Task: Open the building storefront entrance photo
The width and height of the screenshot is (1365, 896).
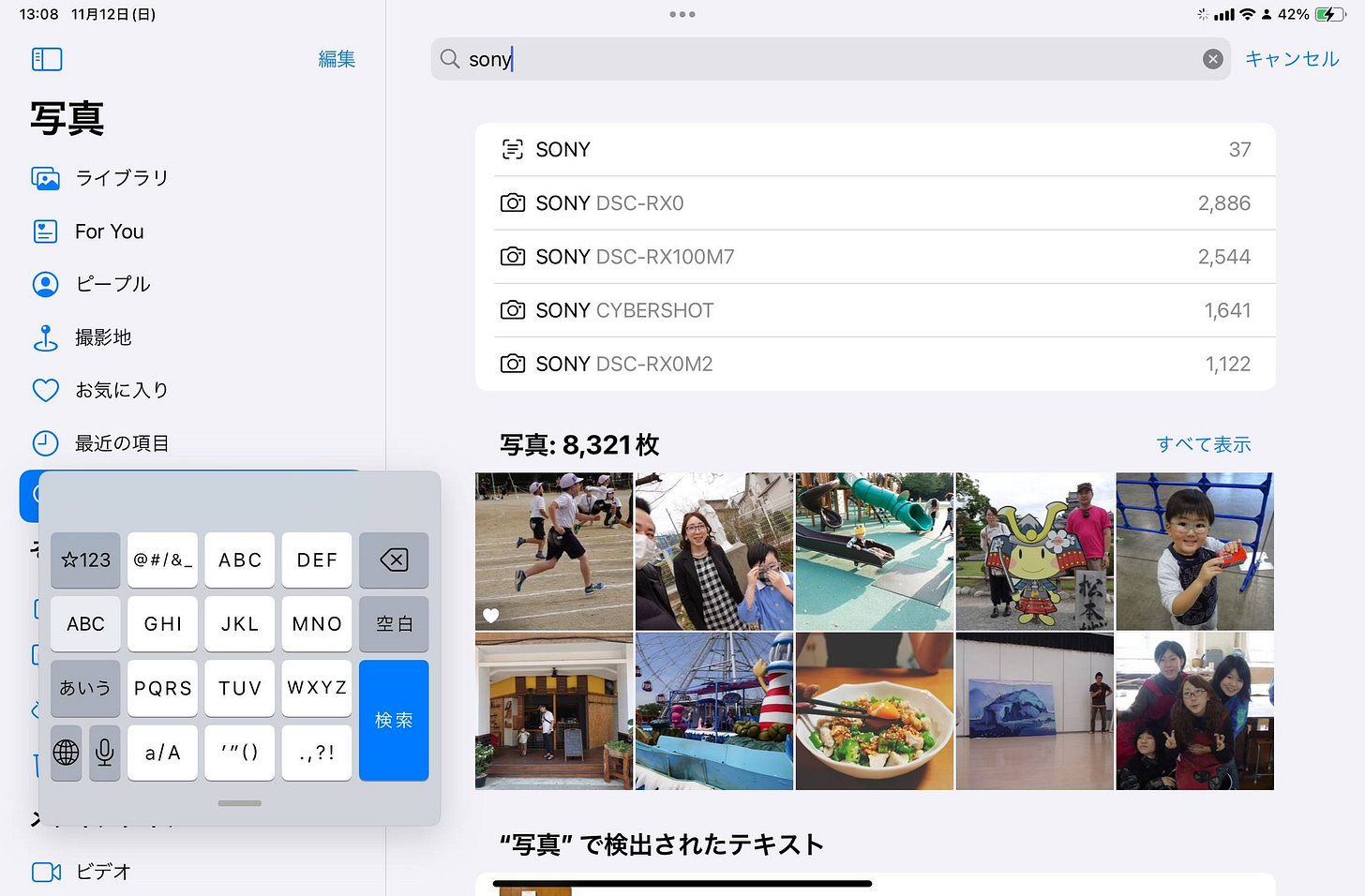Action: point(554,711)
